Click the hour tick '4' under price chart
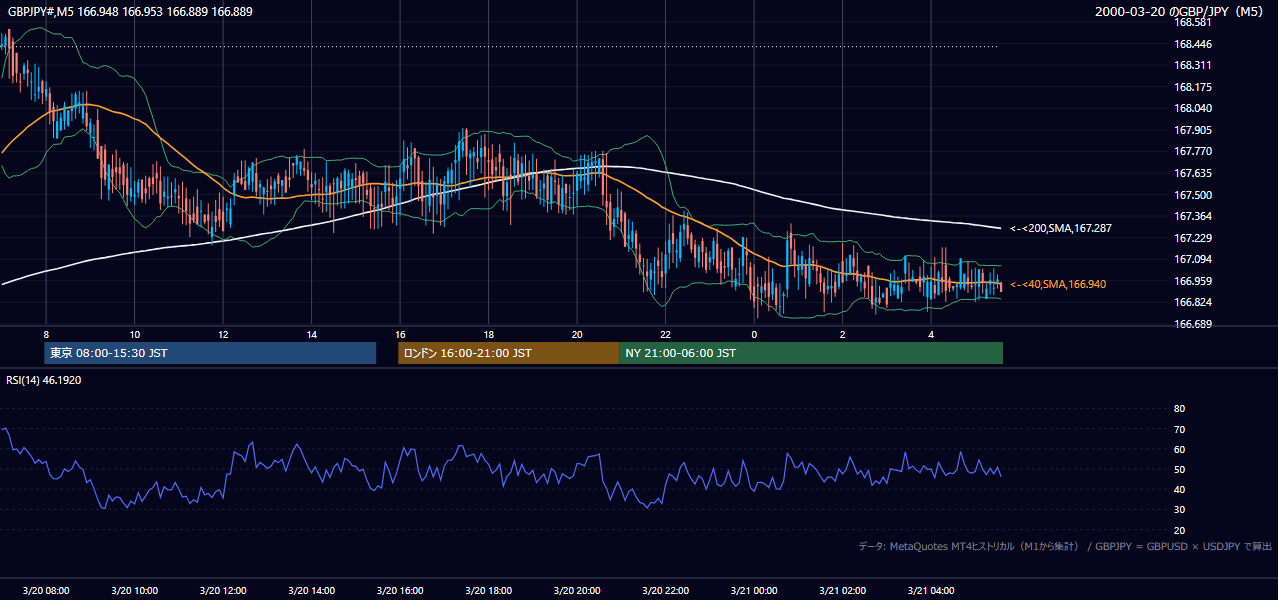The width and height of the screenshot is (1278, 600). [931, 334]
